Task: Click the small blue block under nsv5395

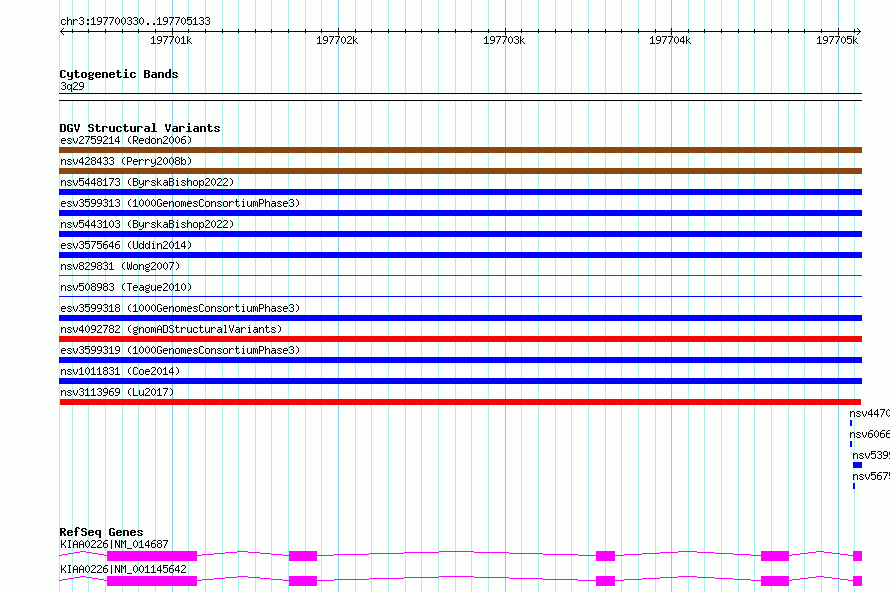Action: (x=857, y=465)
